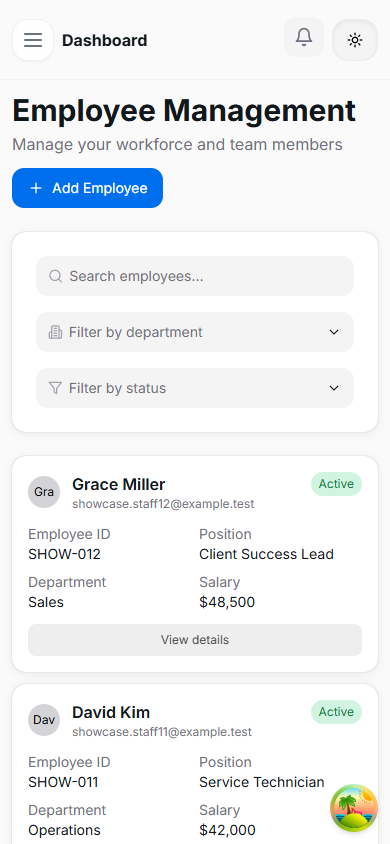
Task: Select David Kim's name
Action: point(111,713)
